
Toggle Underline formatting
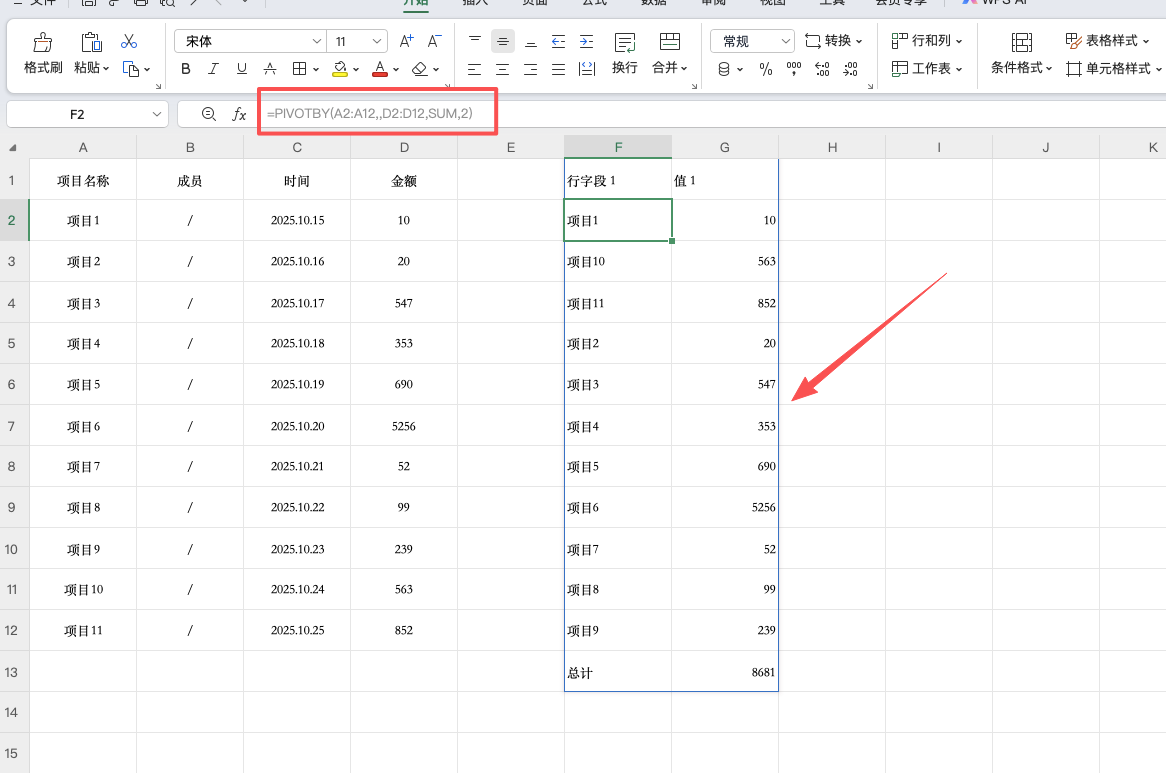[242, 69]
